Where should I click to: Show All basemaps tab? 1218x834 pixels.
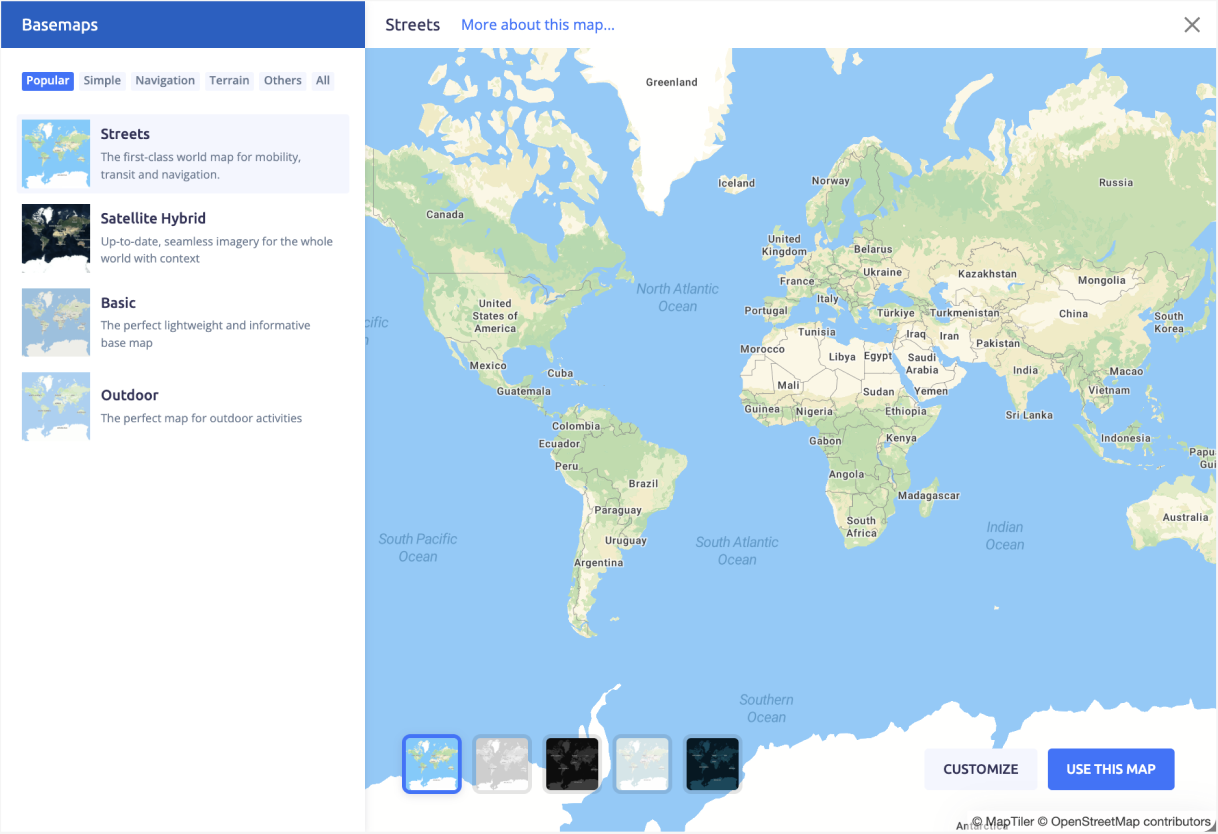click(x=322, y=81)
